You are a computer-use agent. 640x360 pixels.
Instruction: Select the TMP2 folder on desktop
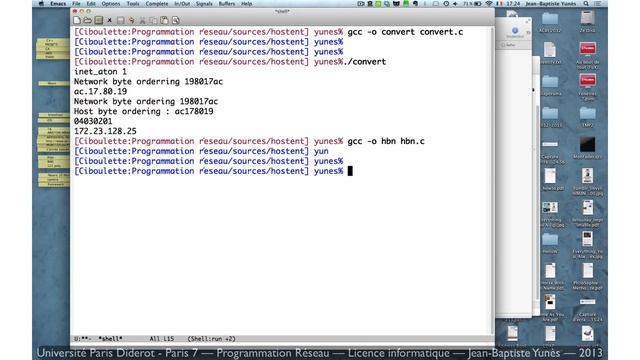coord(587,117)
